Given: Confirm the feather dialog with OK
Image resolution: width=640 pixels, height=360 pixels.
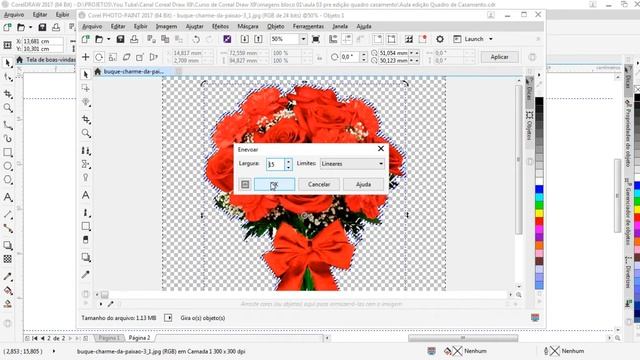Looking at the screenshot, I should tap(274, 184).
